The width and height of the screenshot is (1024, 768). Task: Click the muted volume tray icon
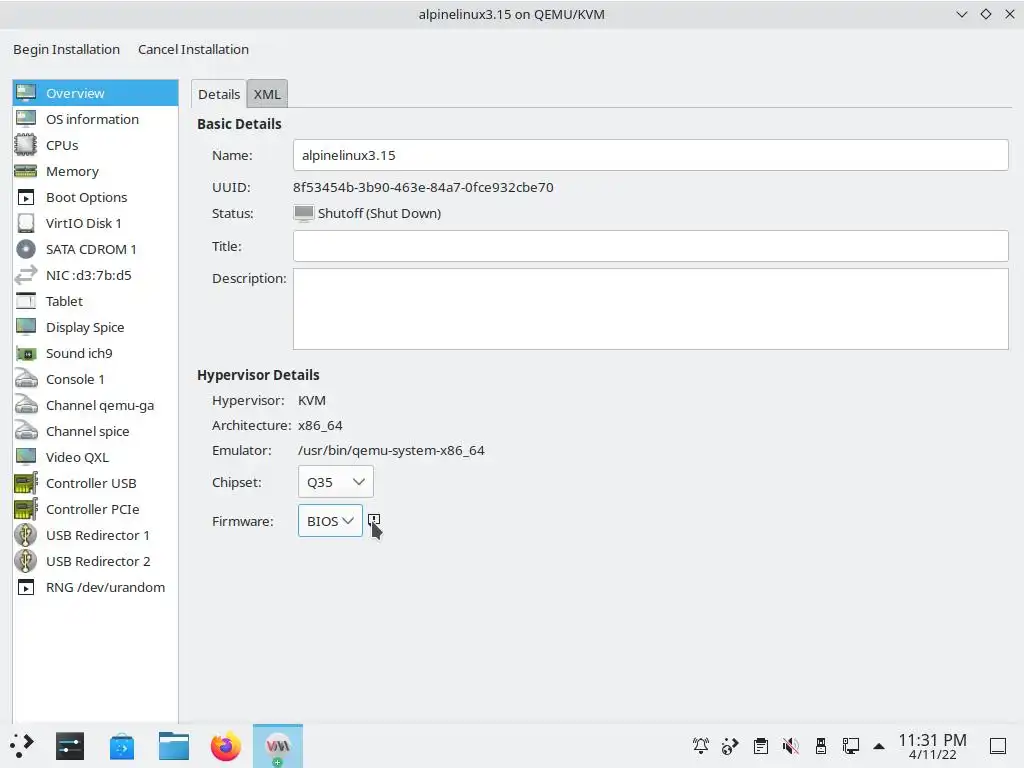(x=791, y=746)
